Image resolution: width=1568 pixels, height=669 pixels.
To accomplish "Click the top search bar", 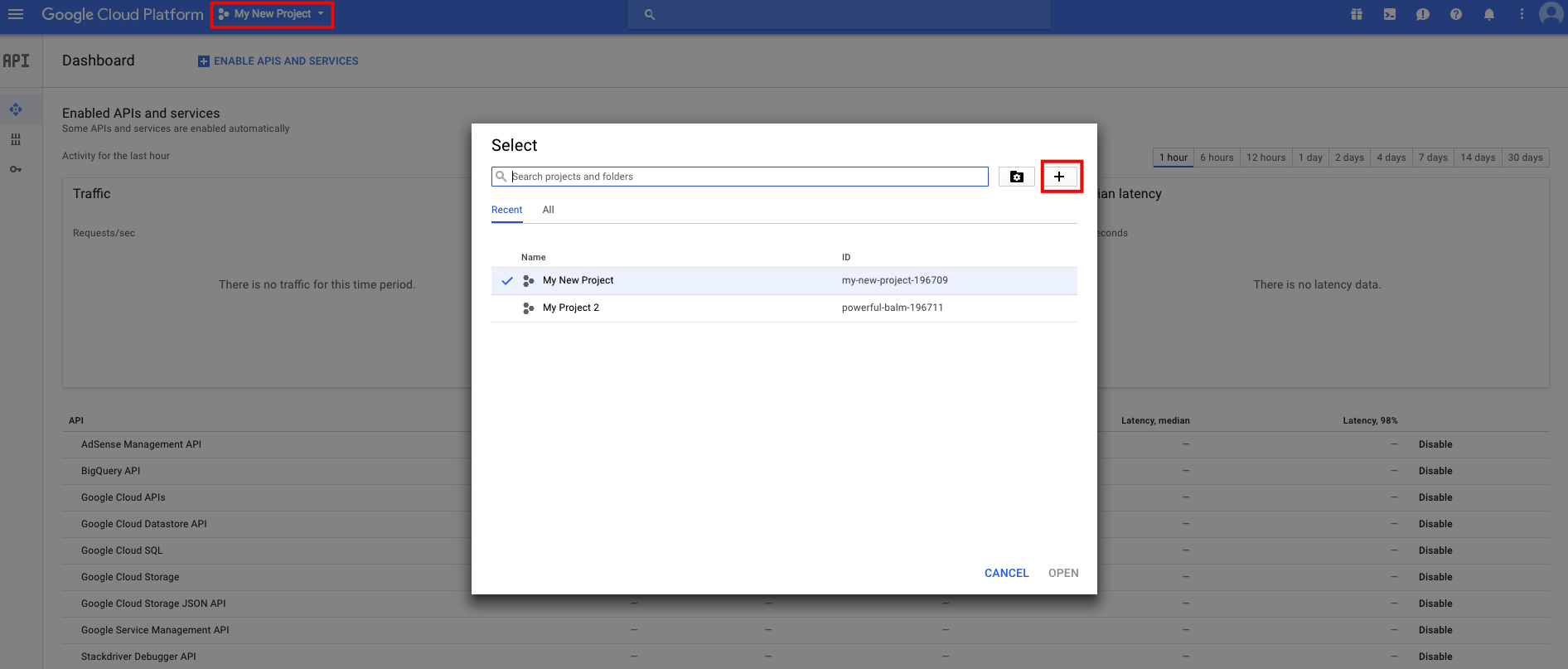I will click(x=839, y=14).
